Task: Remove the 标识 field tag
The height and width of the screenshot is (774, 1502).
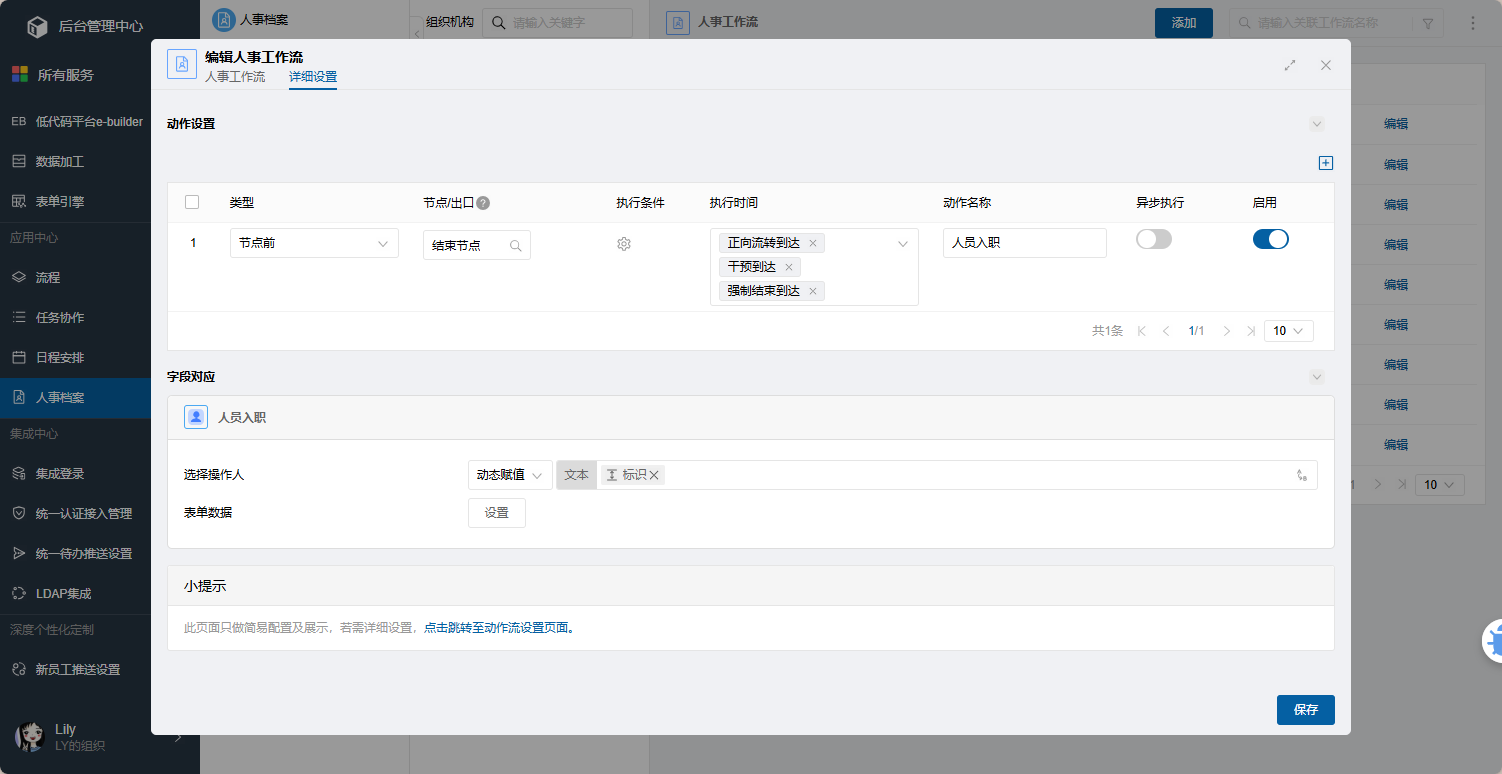Action: coord(654,475)
